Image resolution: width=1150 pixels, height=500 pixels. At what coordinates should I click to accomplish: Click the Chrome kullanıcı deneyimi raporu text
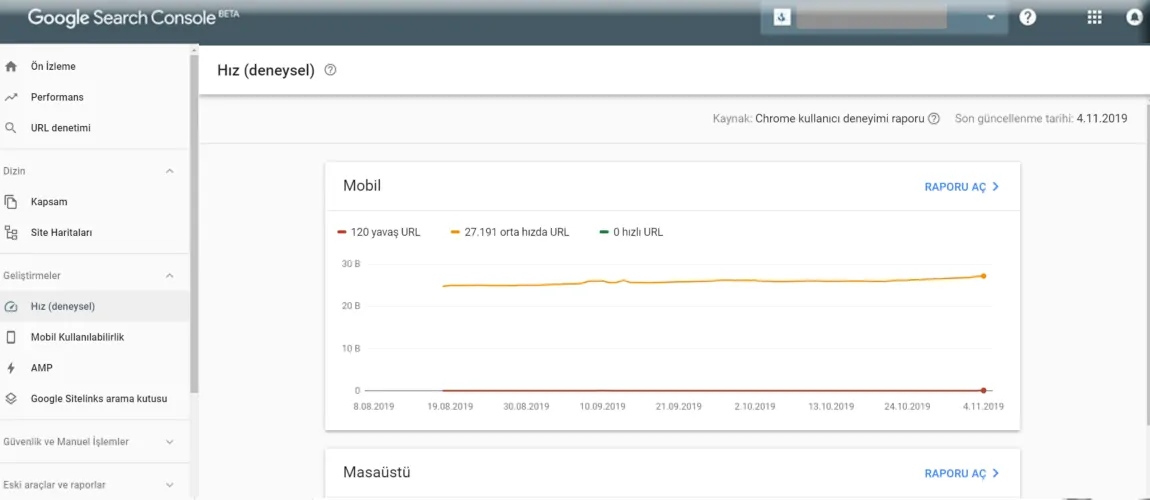click(840, 119)
